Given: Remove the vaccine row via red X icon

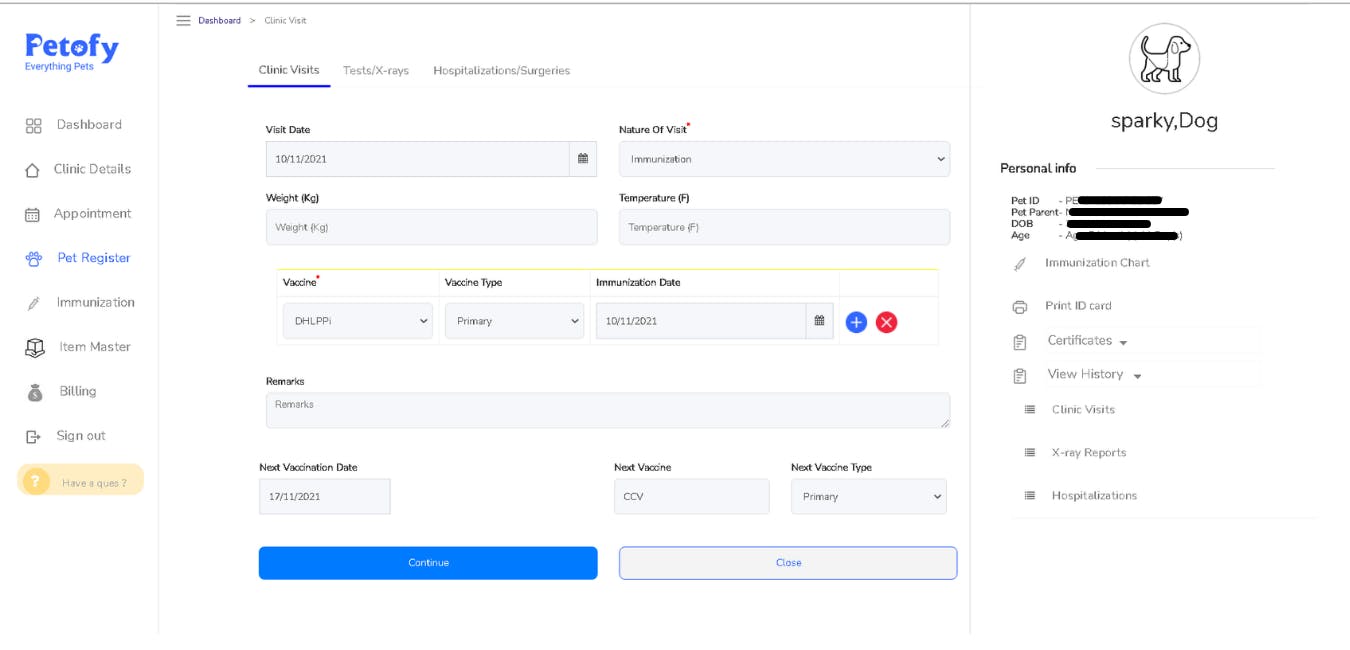Looking at the screenshot, I should pyautogui.click(x=884, y=321).
